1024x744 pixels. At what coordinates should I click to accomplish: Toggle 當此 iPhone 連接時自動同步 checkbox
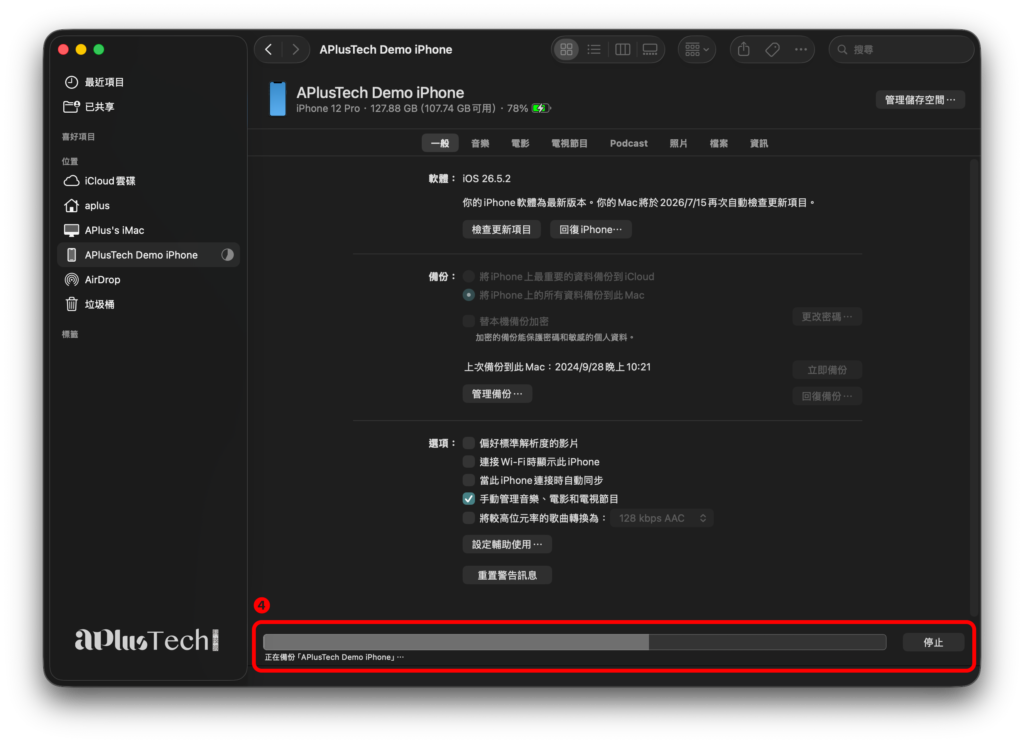pos(468,480)
